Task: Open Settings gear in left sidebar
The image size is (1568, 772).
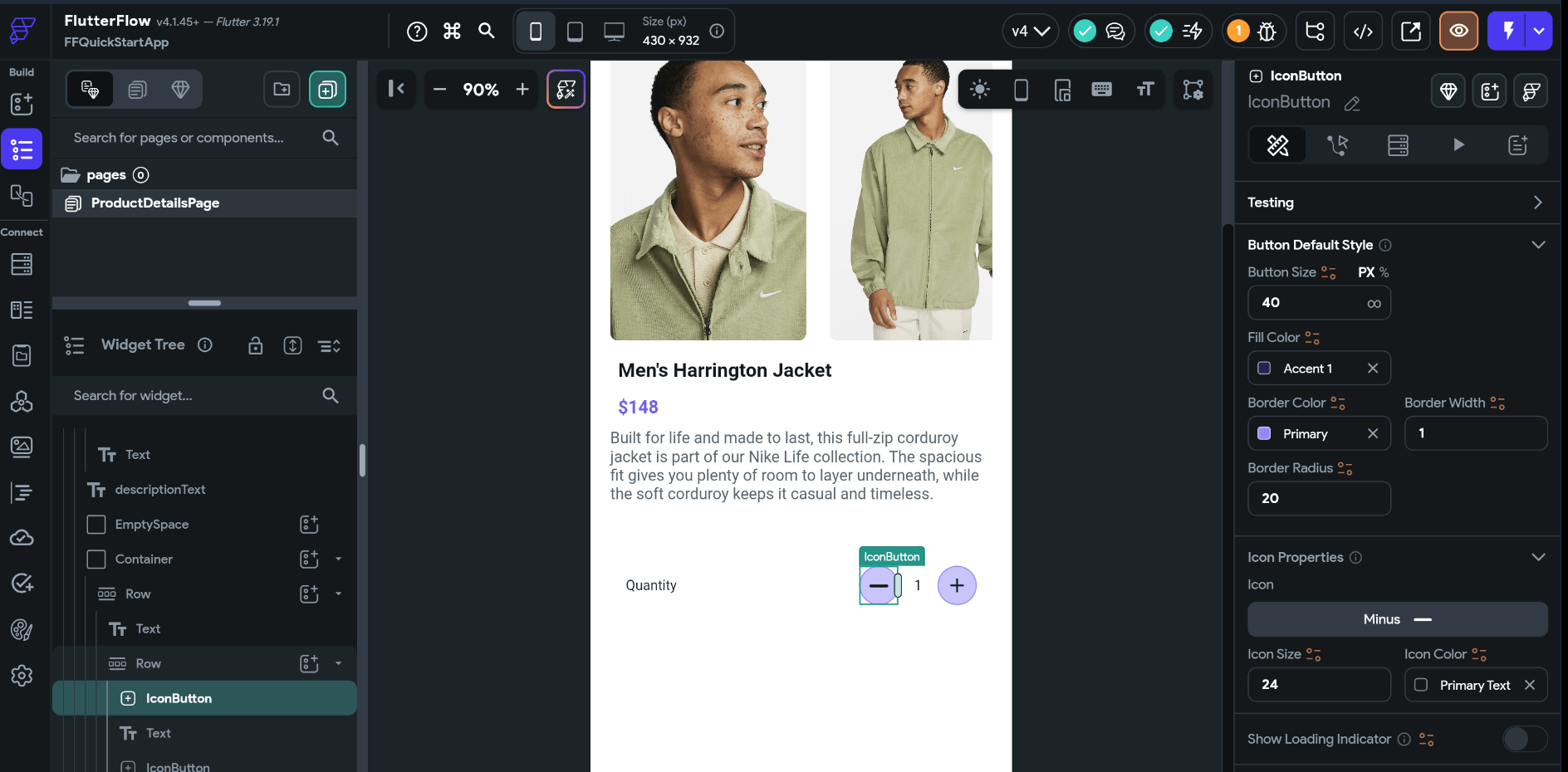Action: [x=22, y=676]
